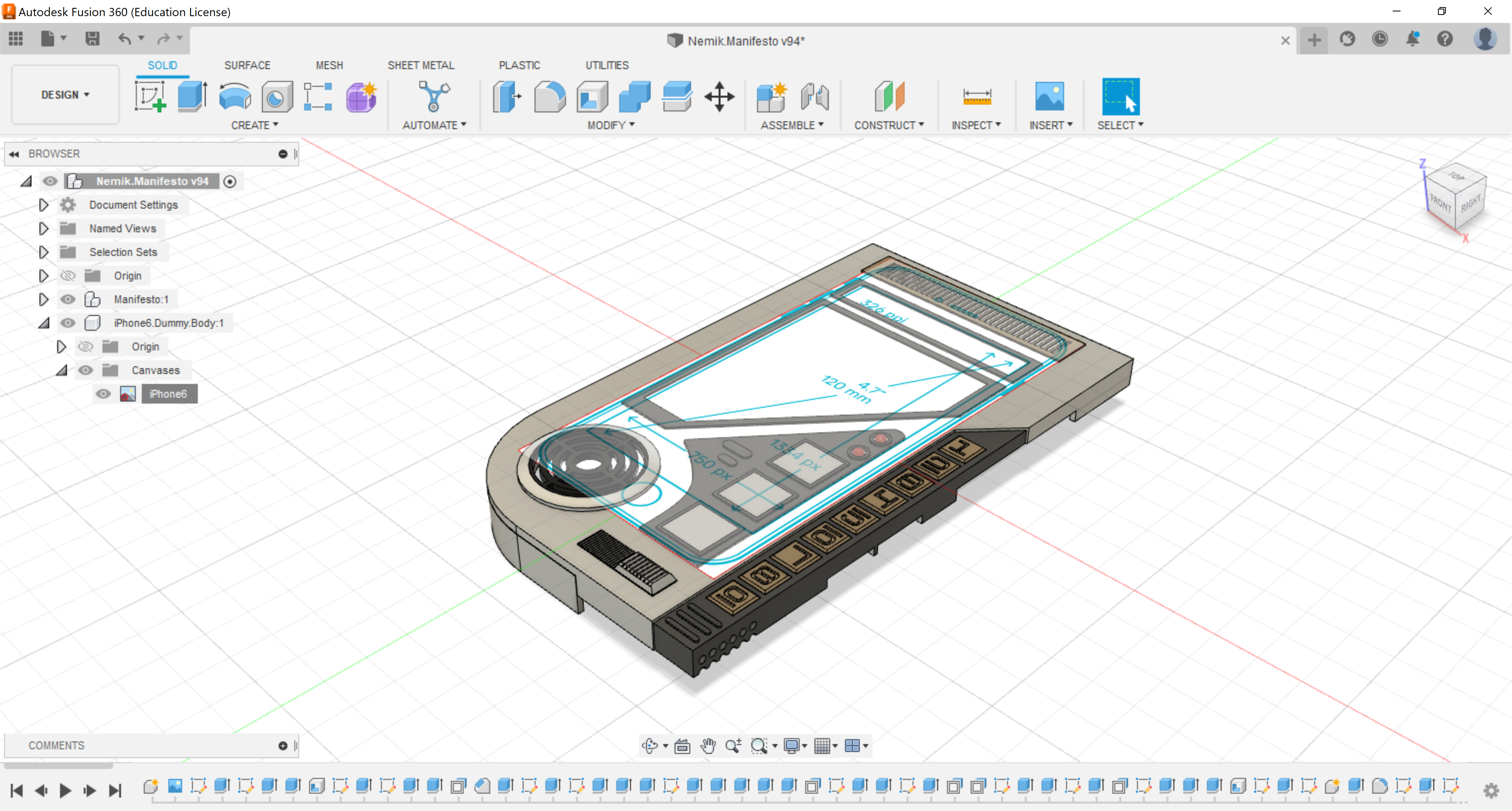Select the Midplane construct tool
The width and height of the screenshot is (1512, 811).
[x=889, y=97]
